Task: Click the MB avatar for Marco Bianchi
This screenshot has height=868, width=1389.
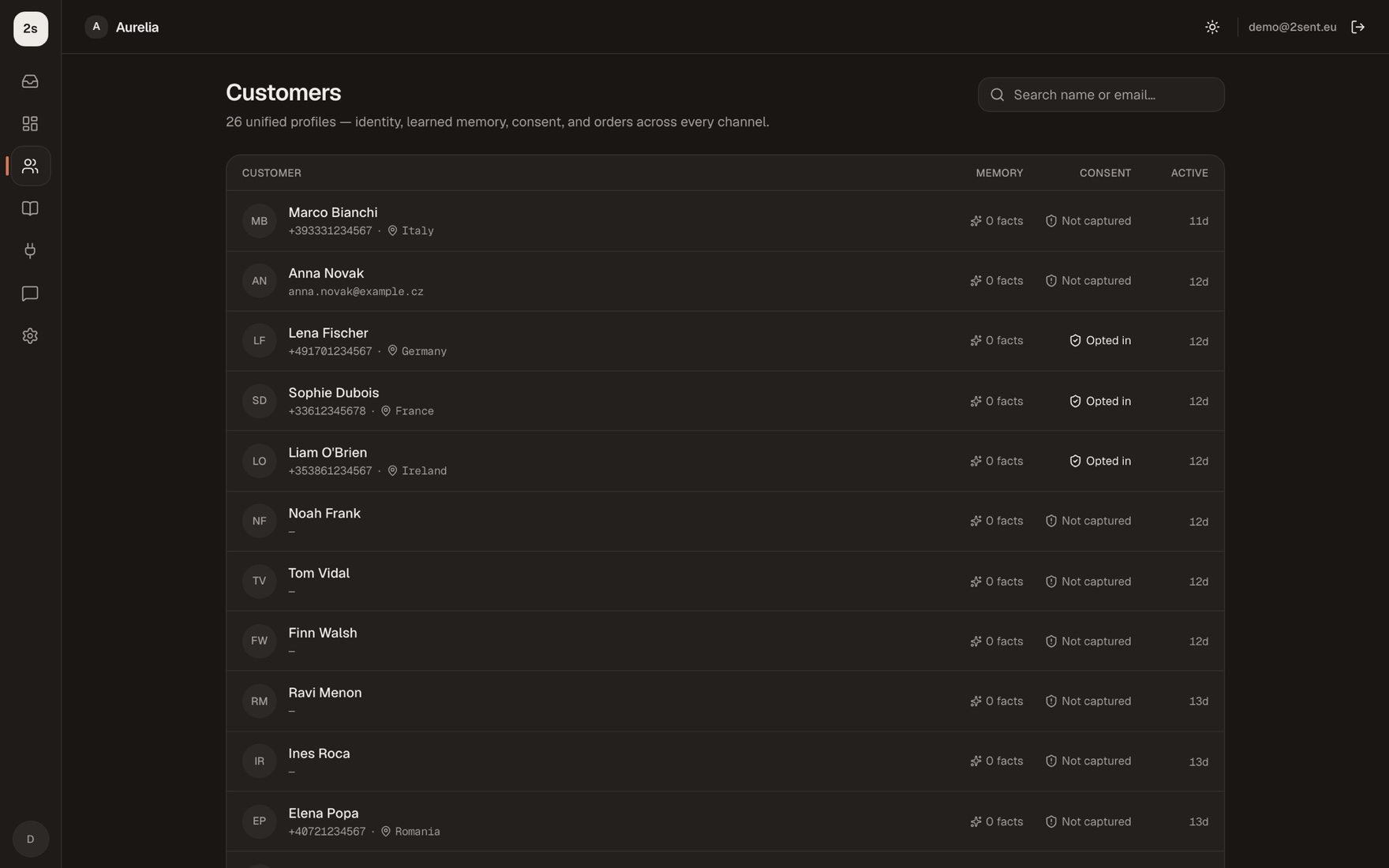Action: click(259, 221)
